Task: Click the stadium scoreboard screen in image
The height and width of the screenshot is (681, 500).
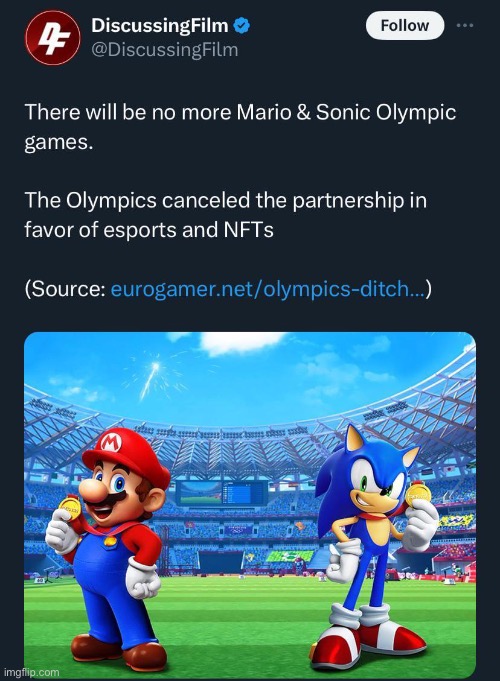Action: click(x=222, y=493)
